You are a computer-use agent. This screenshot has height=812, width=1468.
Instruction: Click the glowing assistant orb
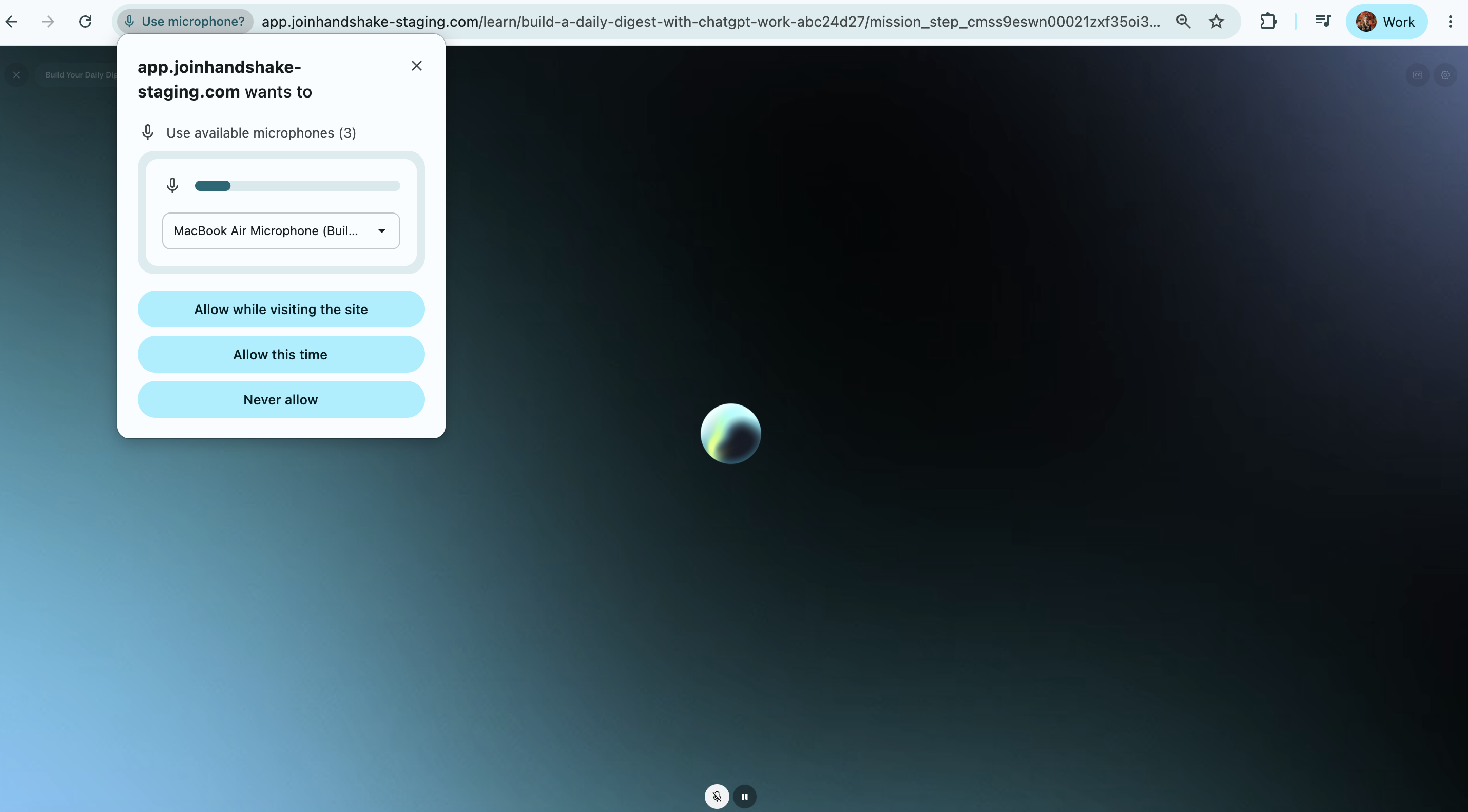coord(730,434)
